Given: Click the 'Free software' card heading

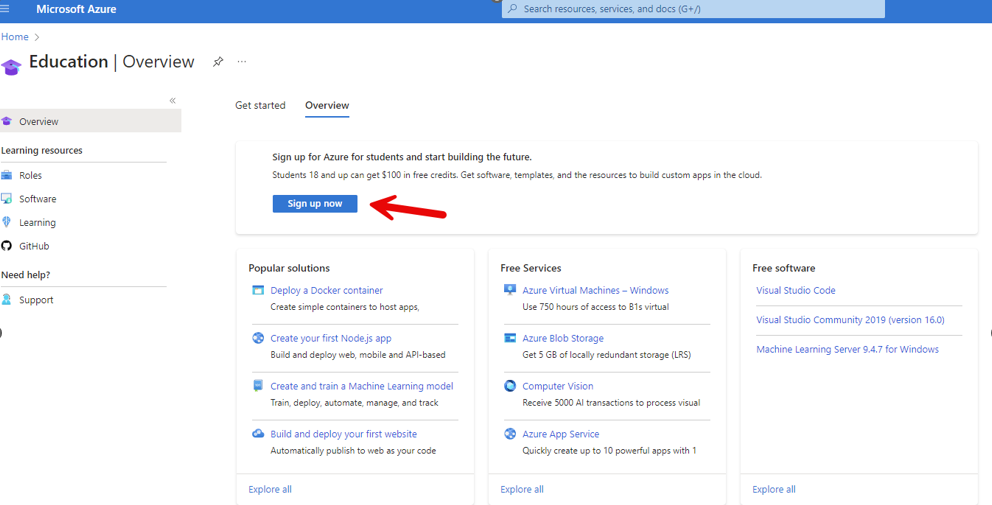Looking at the screenshot, I should point(784,268).
